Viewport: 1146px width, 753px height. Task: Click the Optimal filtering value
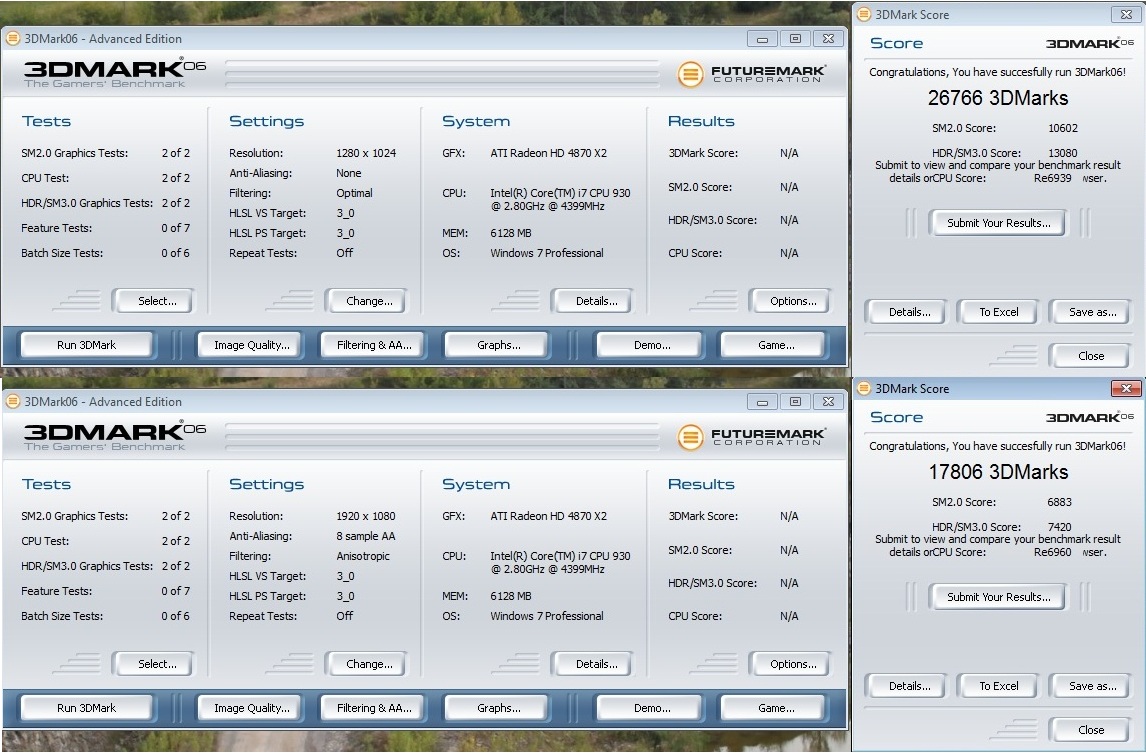(x=354, y=193)
